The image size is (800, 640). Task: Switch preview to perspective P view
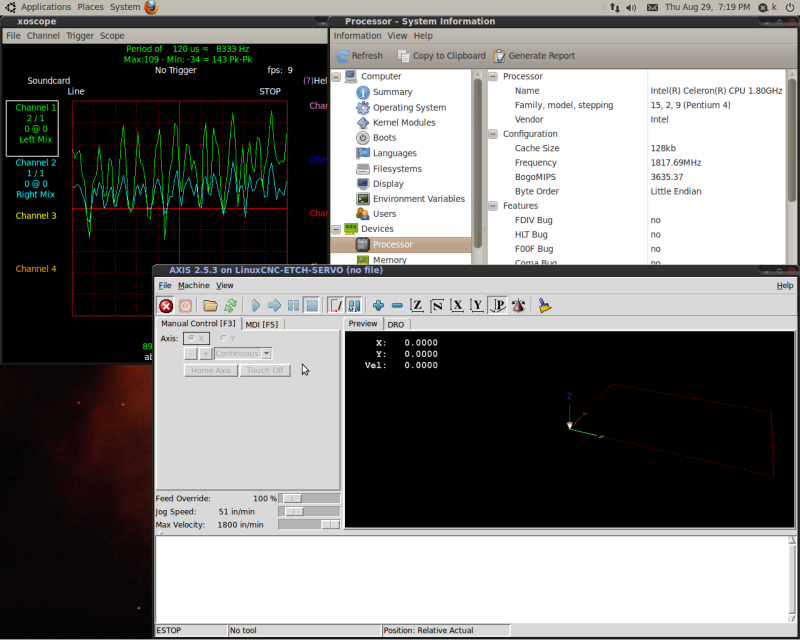(497, 306)
